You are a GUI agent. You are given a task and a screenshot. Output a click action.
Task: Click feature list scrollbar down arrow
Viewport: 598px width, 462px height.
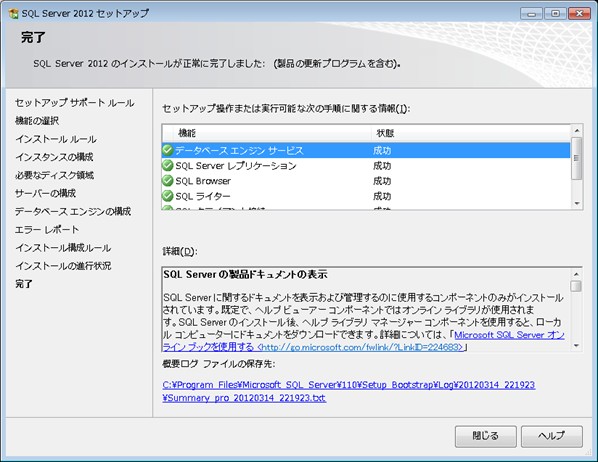[577, 203]
